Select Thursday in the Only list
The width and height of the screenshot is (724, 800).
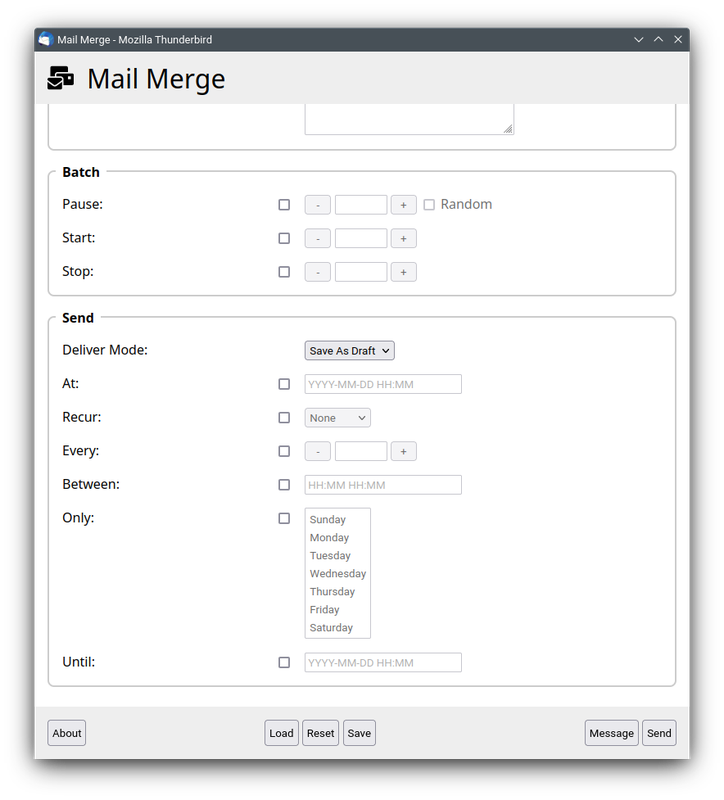(338, 592)
